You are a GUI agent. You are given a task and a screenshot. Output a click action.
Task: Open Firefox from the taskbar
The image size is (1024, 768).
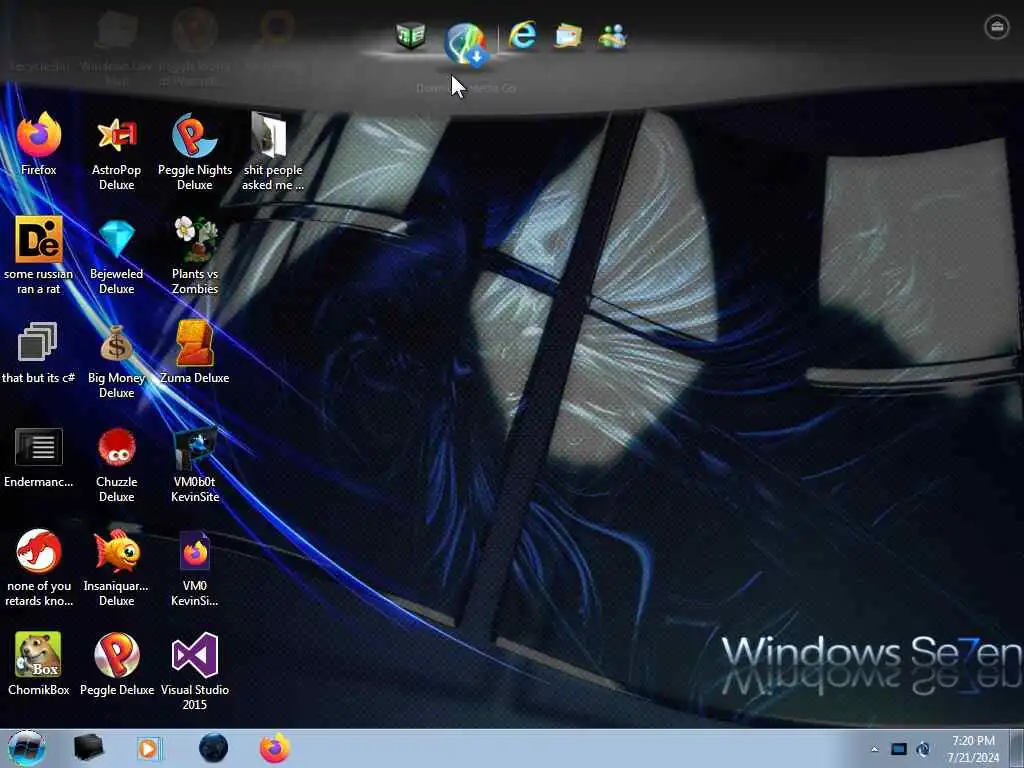(x=275, y=748)
